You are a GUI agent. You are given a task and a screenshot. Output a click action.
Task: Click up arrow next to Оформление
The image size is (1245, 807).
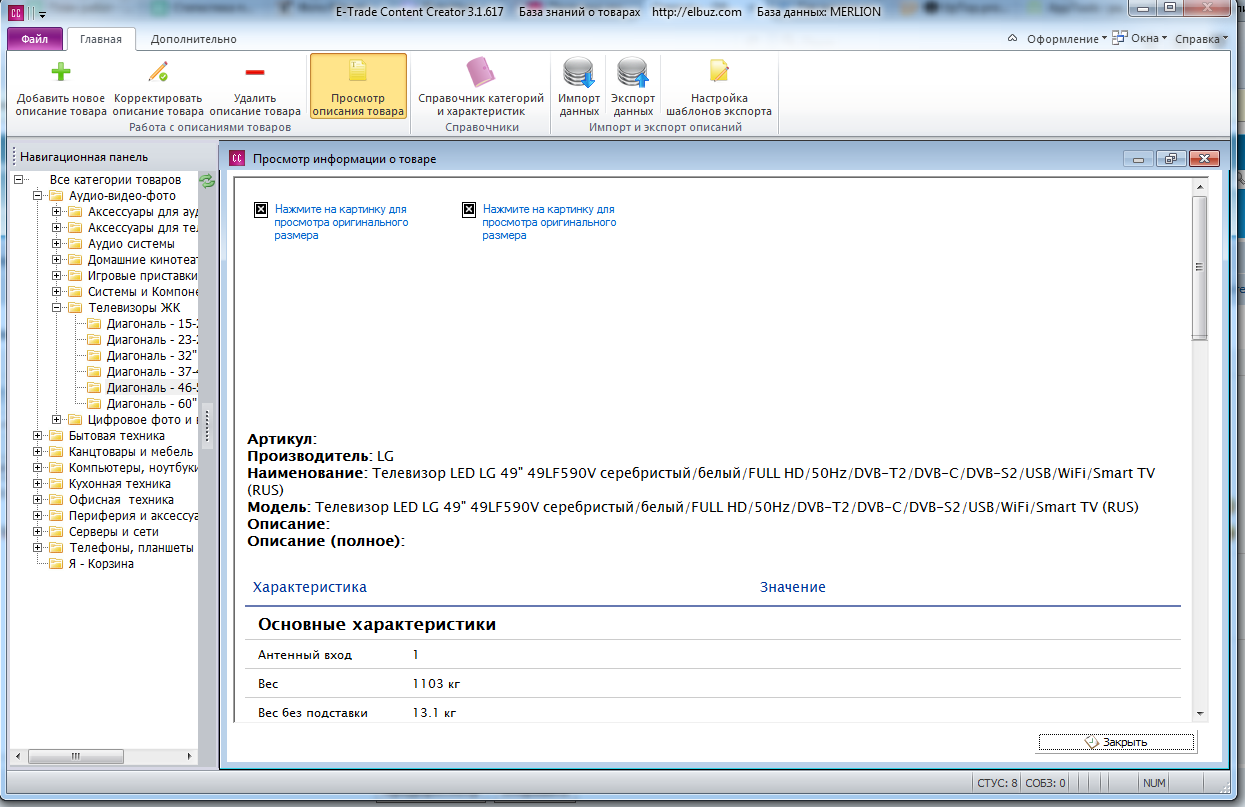tap(1013, 39)
